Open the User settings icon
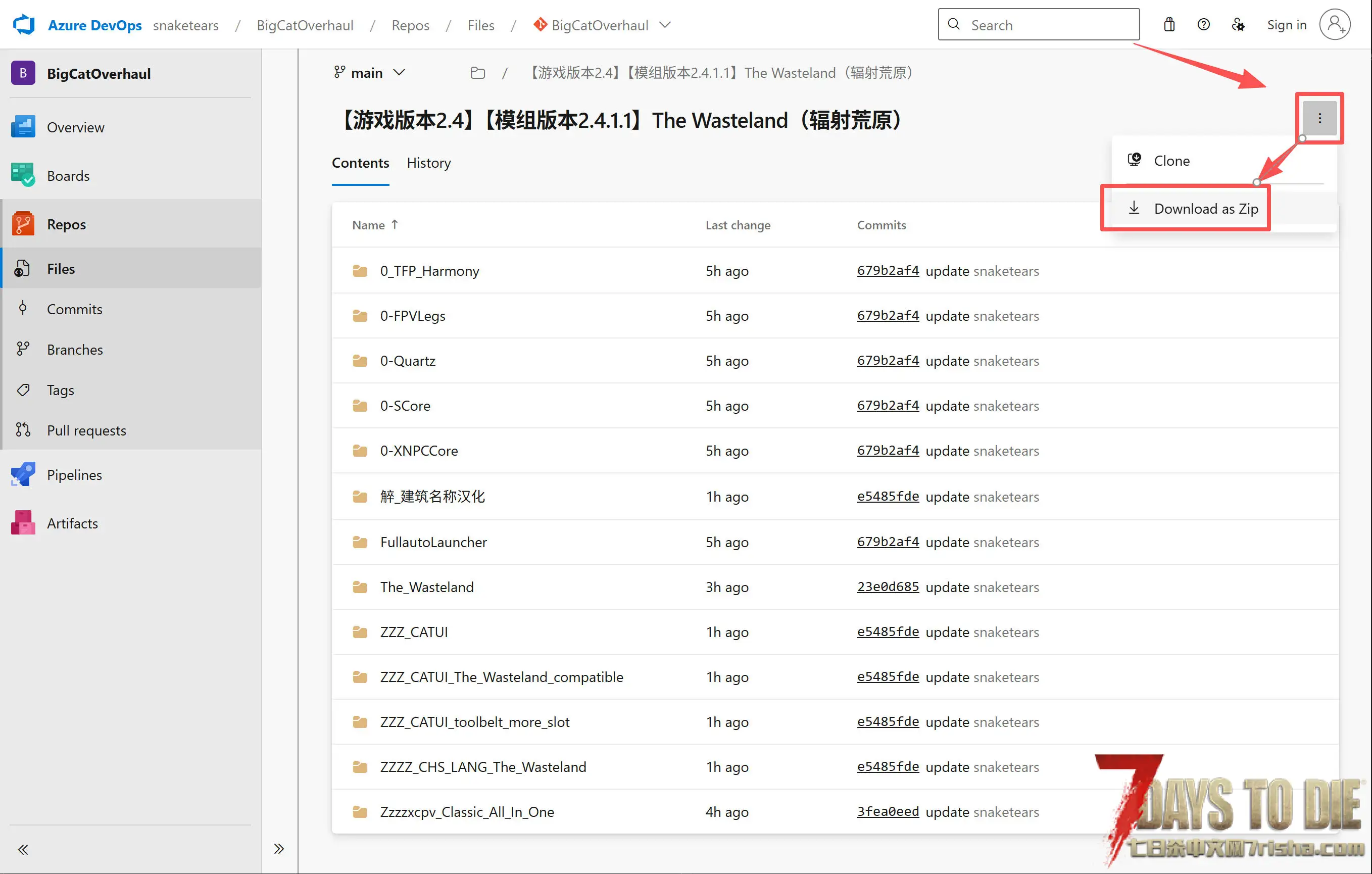This screenshot has height=874, width=1372. (x=1238, y=25)
